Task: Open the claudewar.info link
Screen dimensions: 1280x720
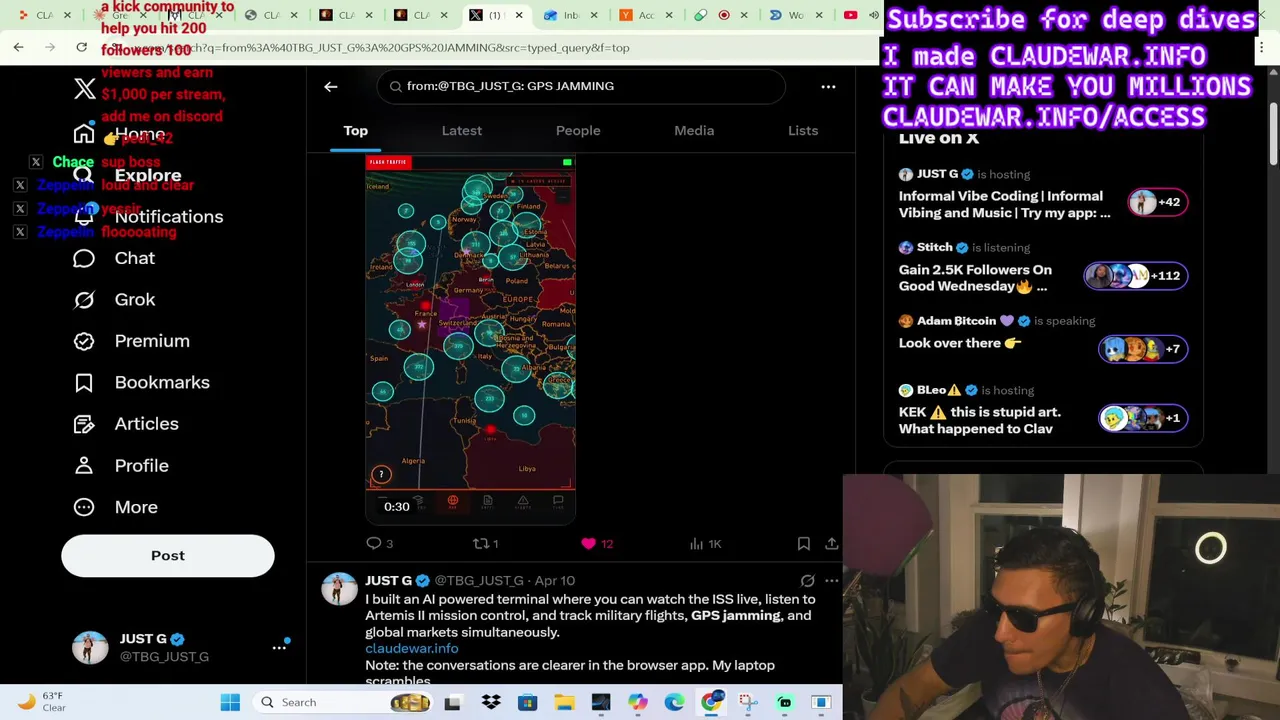Action: click(412, 649)
